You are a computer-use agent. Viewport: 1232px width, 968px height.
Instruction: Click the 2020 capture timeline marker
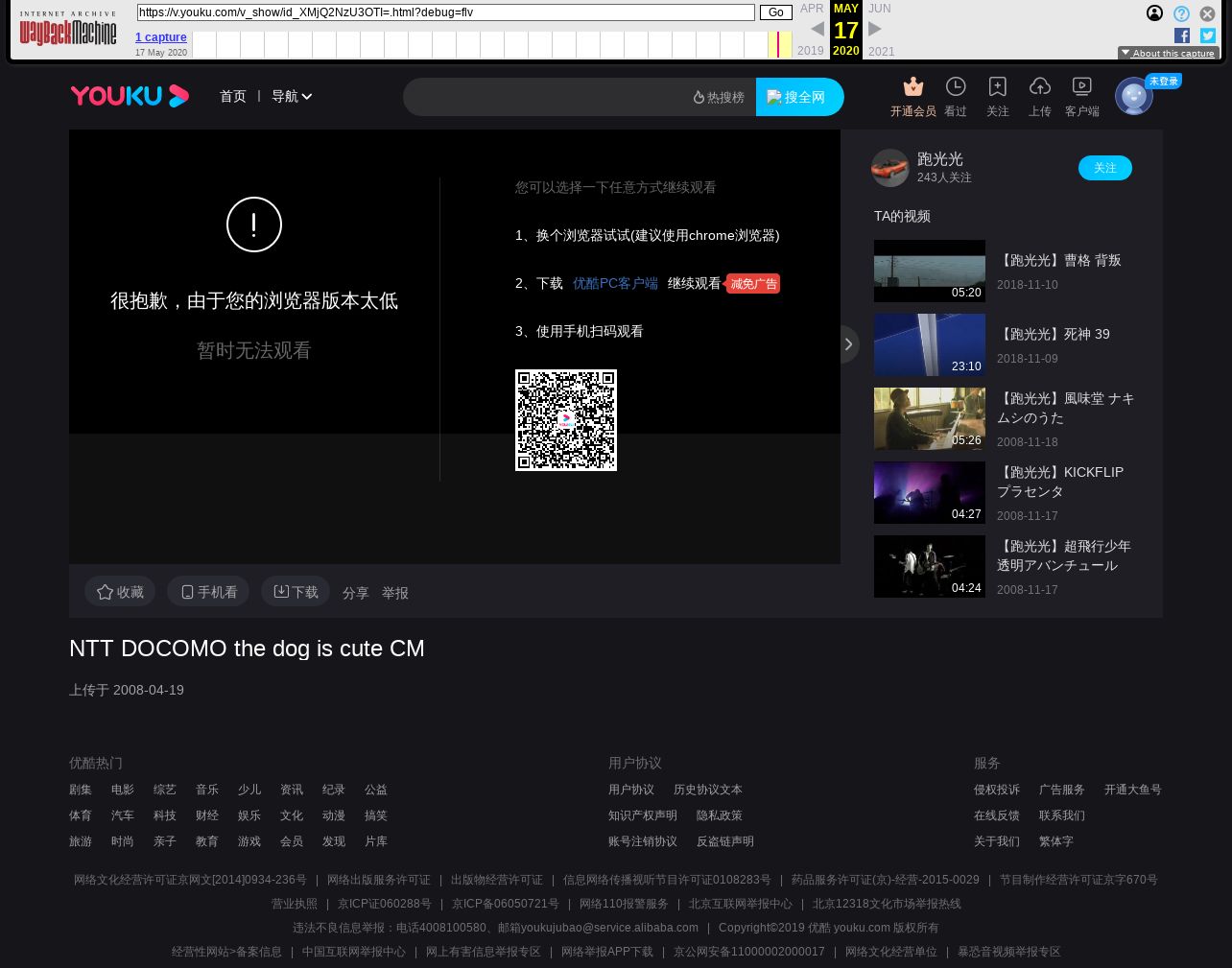click(778, 44)
